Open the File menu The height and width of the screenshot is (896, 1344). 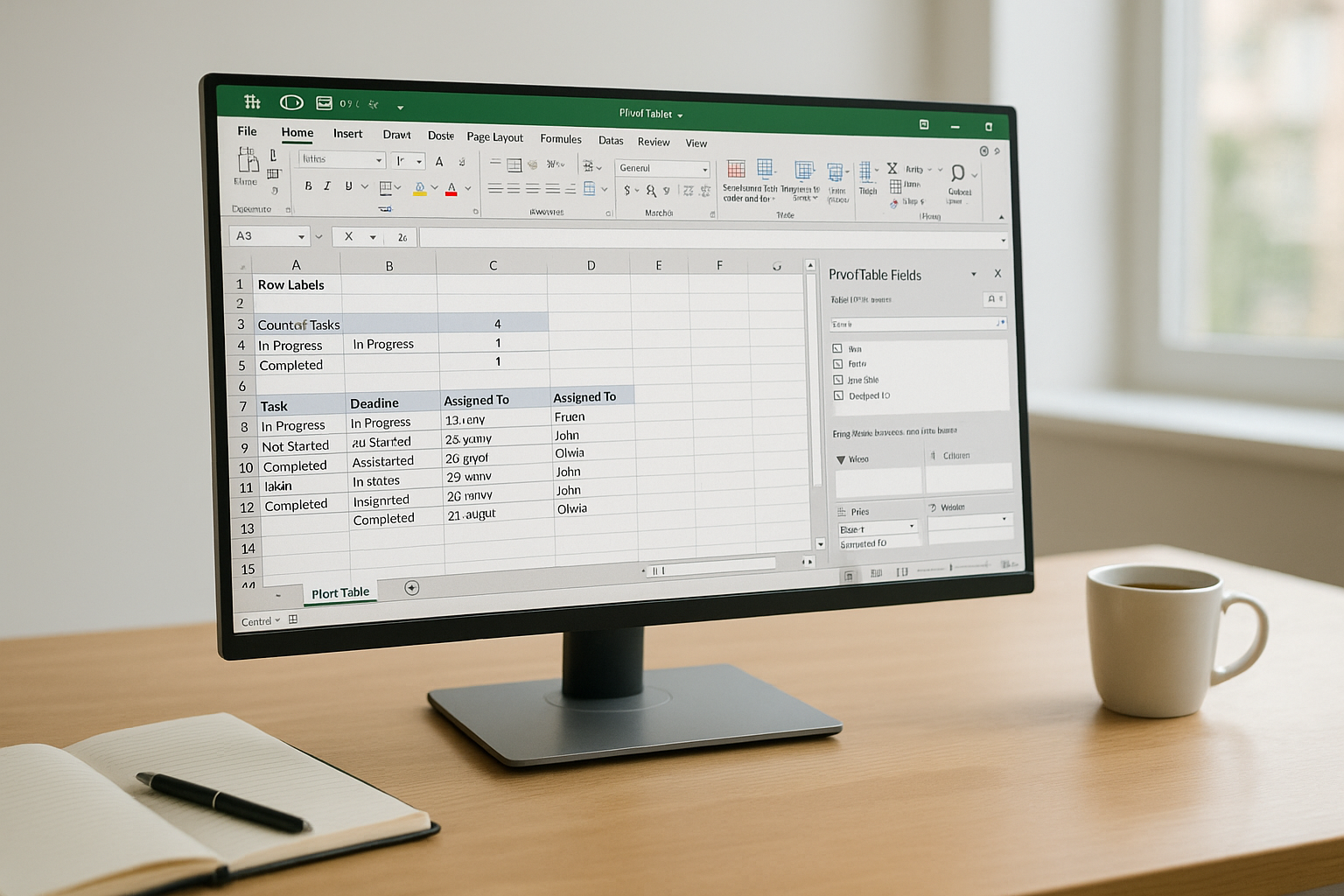(247, 130)
